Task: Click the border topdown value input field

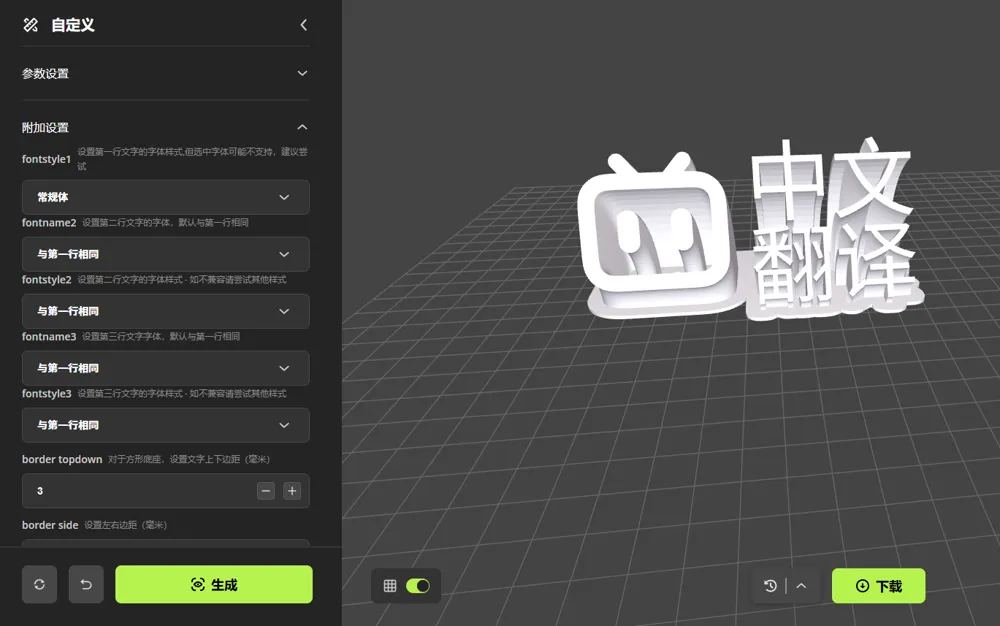Action: 130,491
